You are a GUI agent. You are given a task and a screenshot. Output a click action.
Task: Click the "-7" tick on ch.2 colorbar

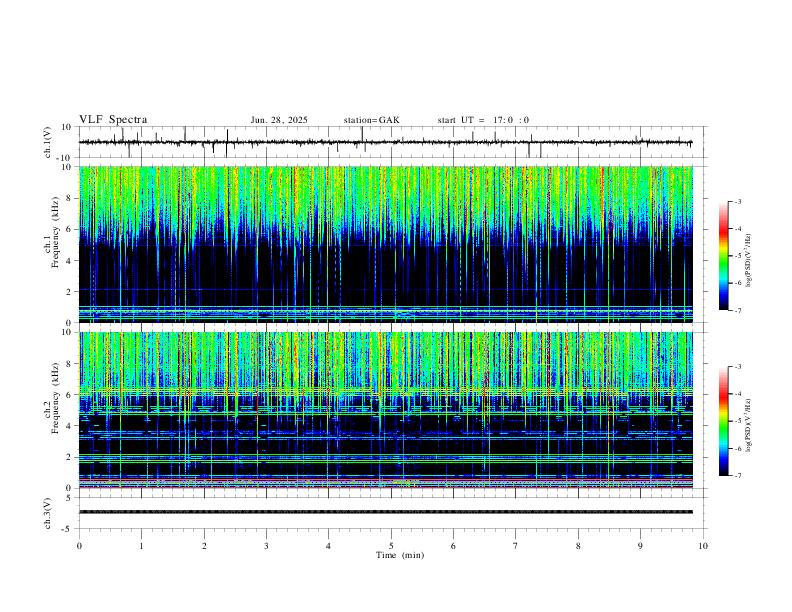click(x=737, y=475)
